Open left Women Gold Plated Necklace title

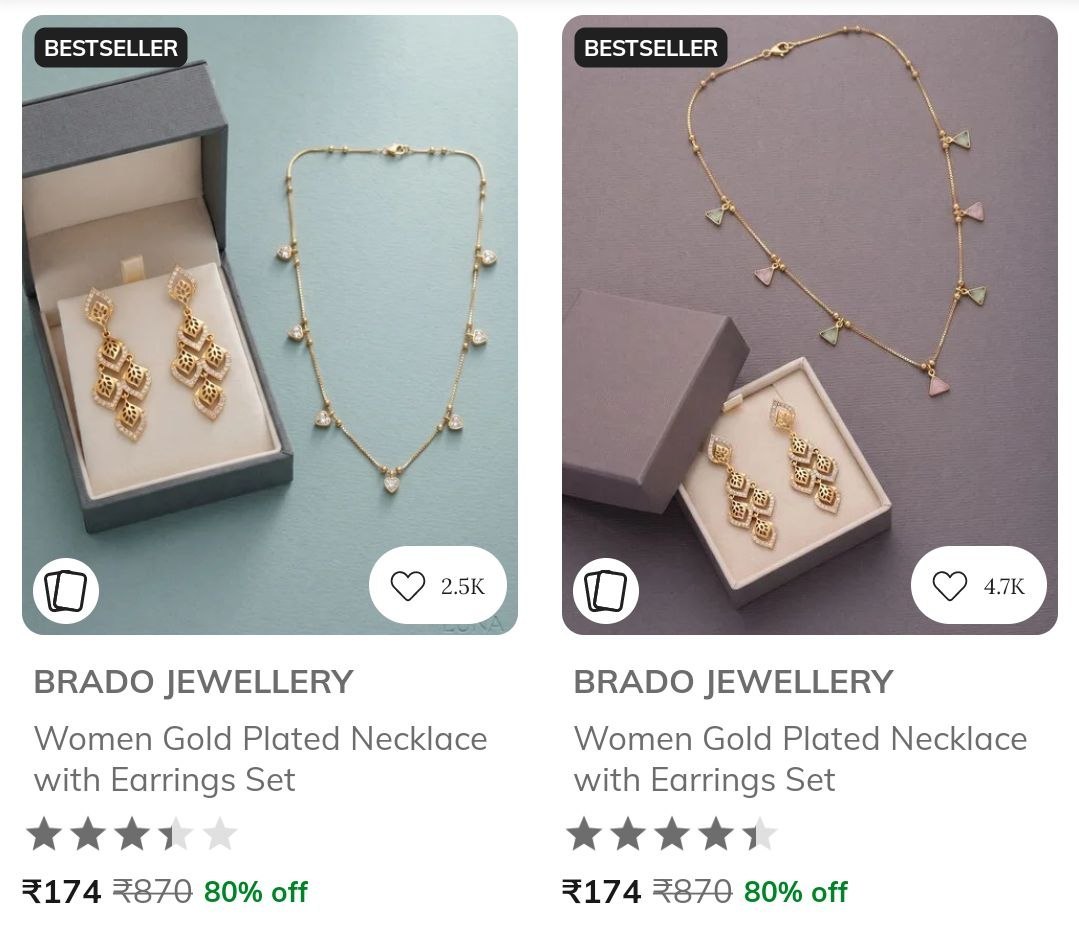(x=261, y=760)
